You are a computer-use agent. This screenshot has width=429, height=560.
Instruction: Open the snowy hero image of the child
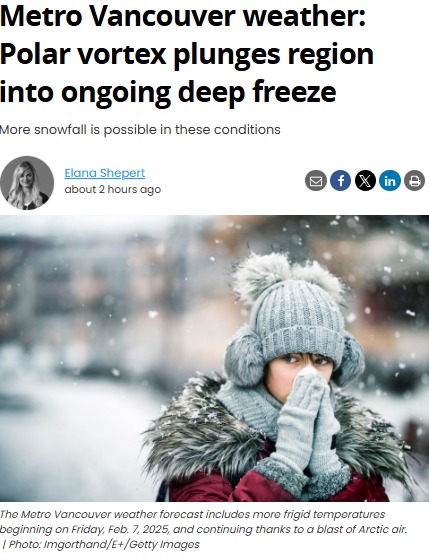pos(214,358)
